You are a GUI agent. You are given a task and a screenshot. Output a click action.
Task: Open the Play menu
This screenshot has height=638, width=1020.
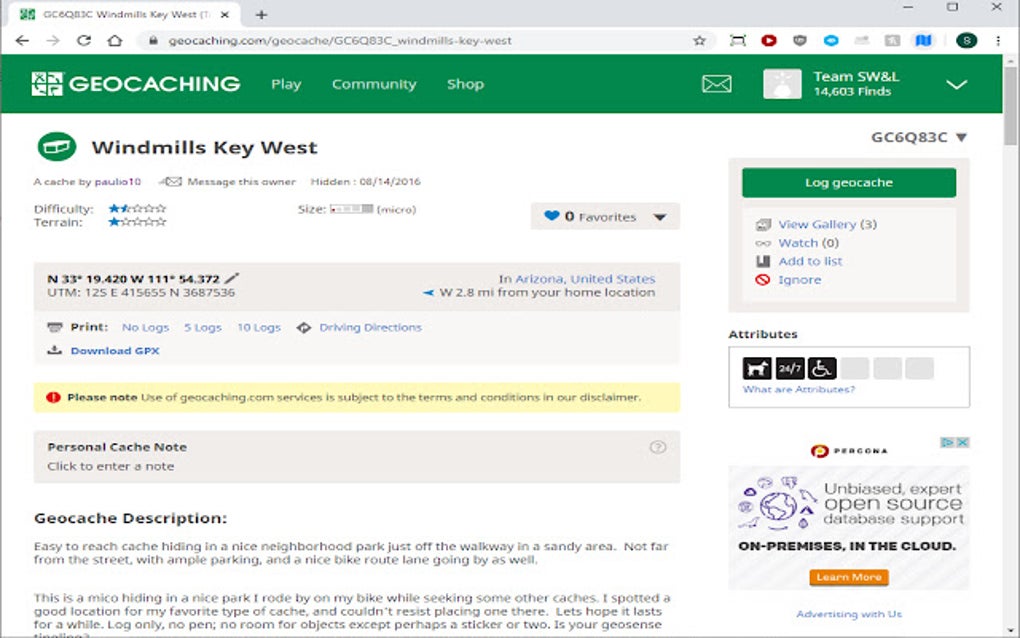286,84
